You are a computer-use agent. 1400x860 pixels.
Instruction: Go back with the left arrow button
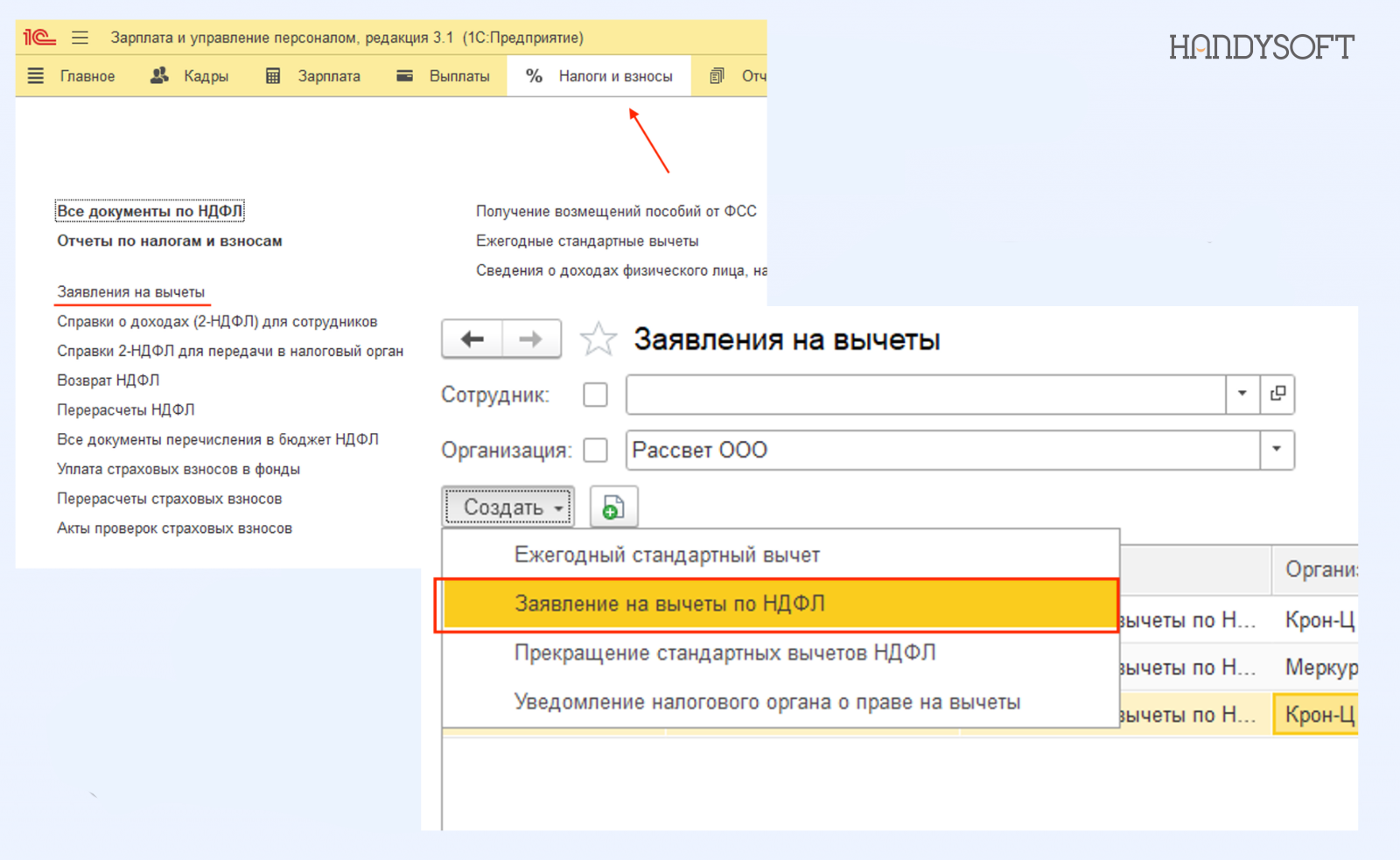click(472, 339)
